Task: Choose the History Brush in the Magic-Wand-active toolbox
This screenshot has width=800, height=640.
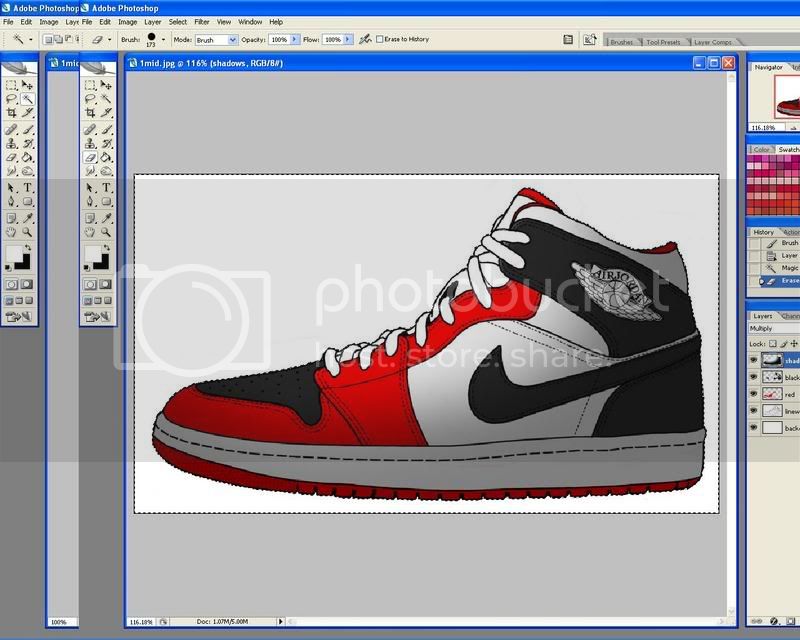Action: click(x=28, y=144)
